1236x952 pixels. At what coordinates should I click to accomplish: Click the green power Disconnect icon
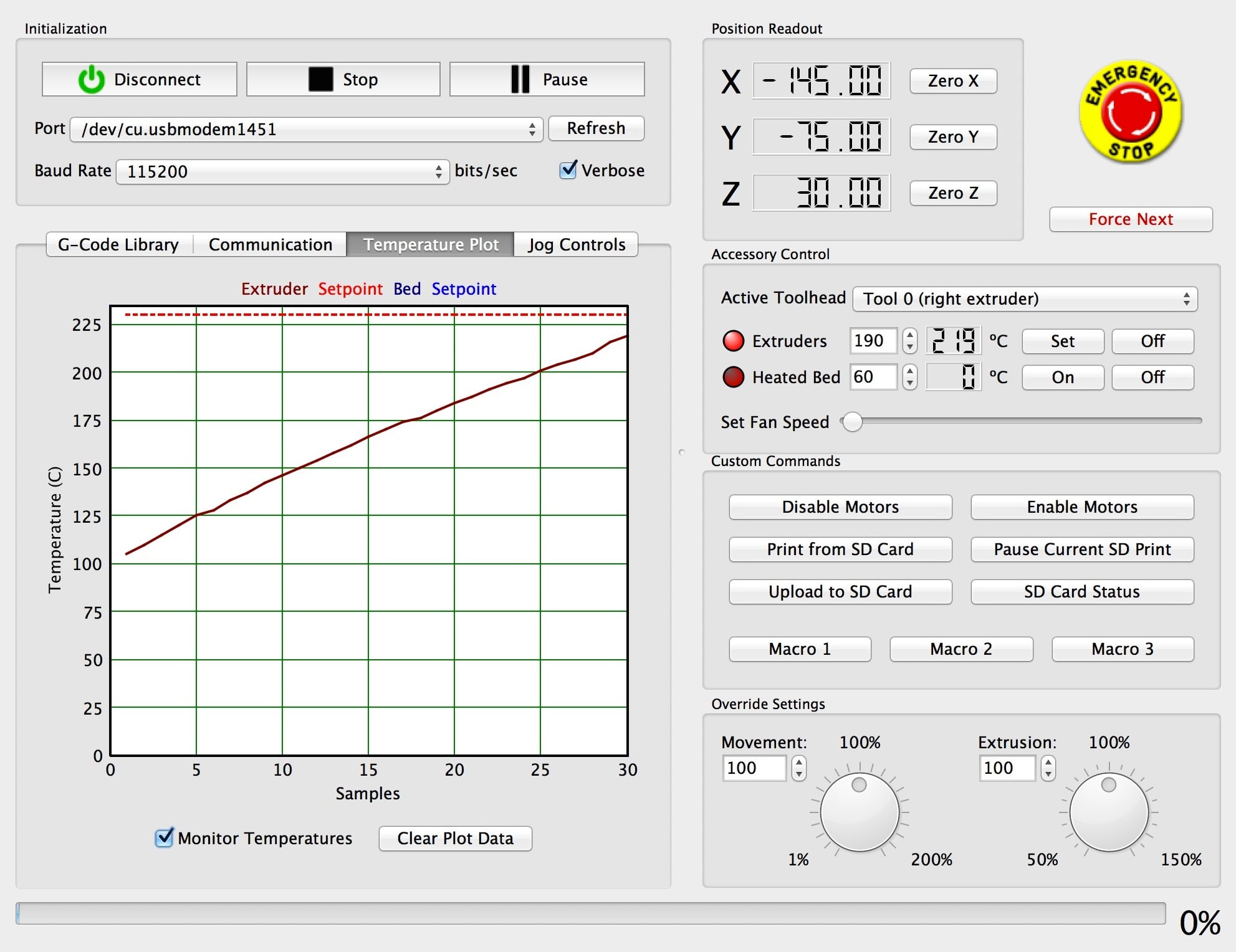tap(91, 80)
